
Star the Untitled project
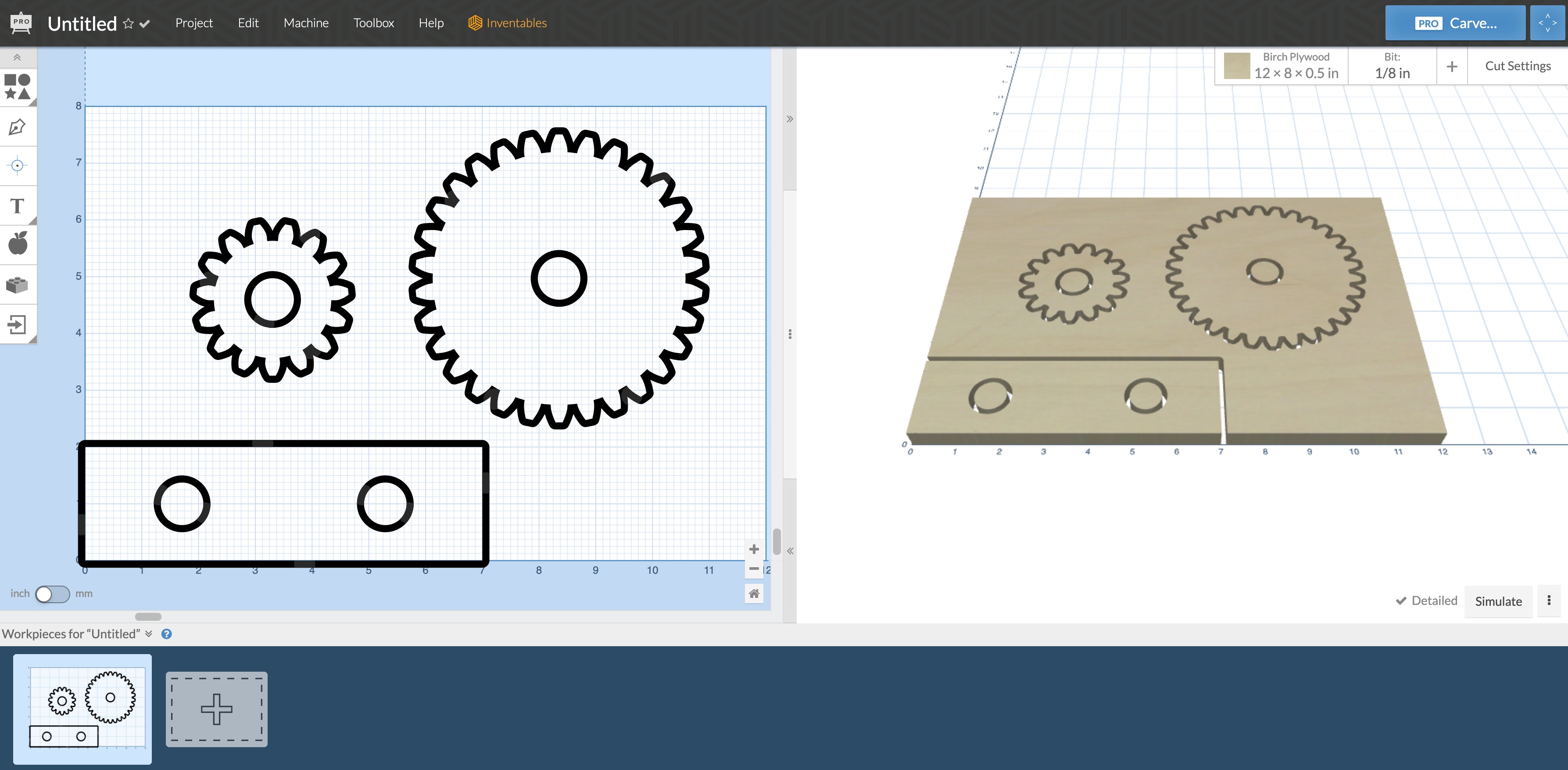point(128,24)
